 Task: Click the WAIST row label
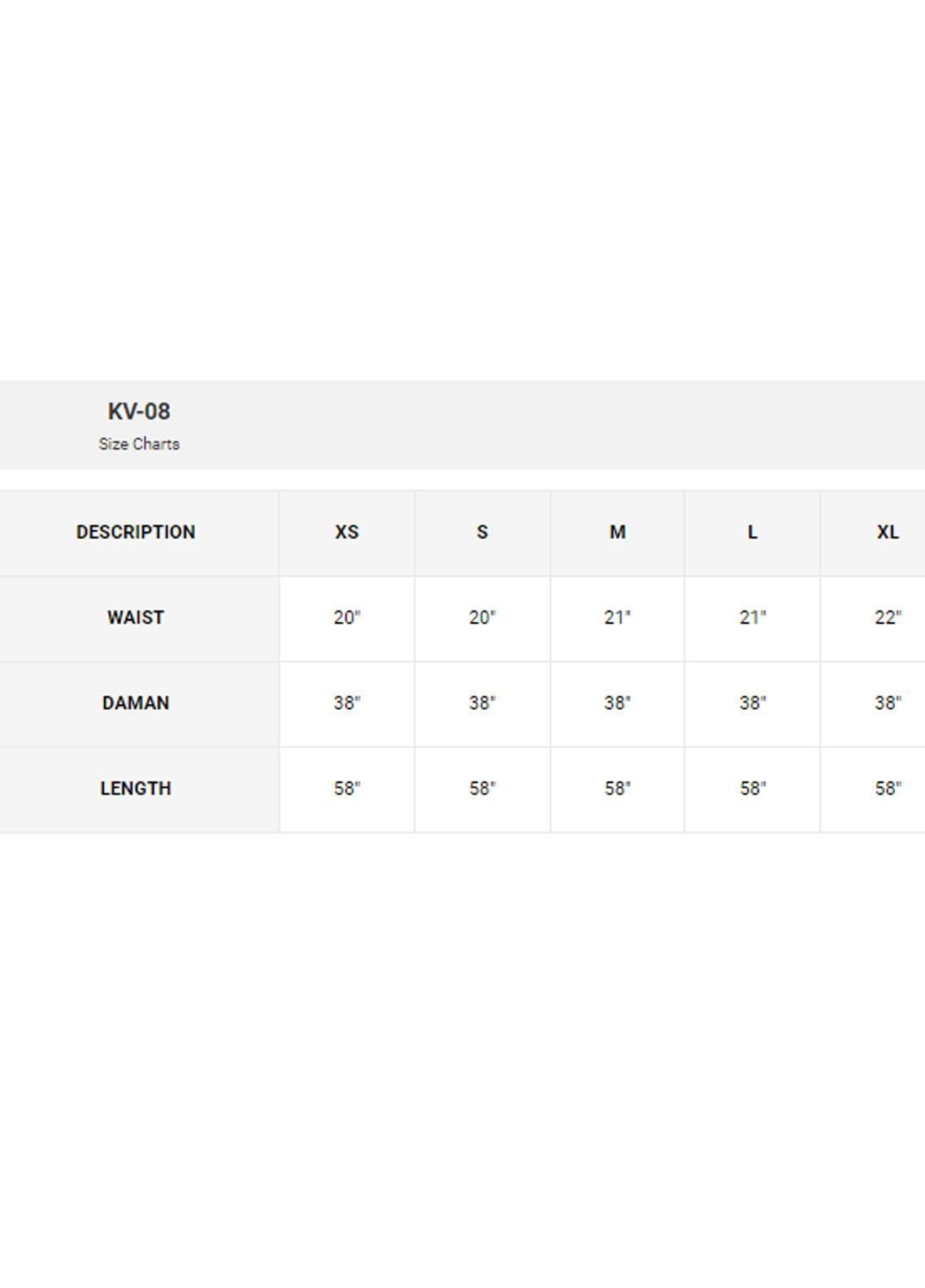tap(136, 617)
